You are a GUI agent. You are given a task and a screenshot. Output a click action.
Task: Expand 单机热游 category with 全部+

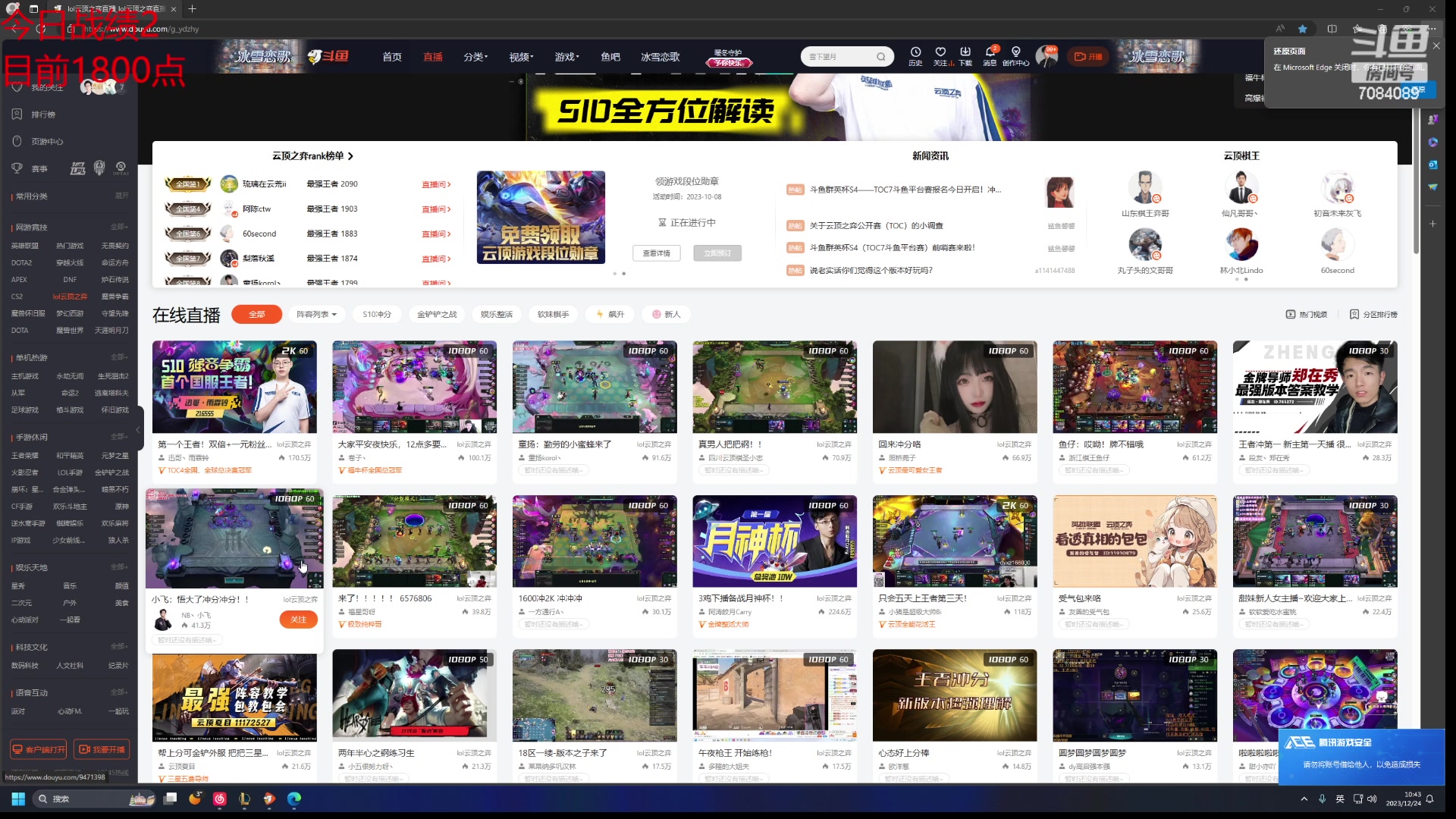coord(119,357)
